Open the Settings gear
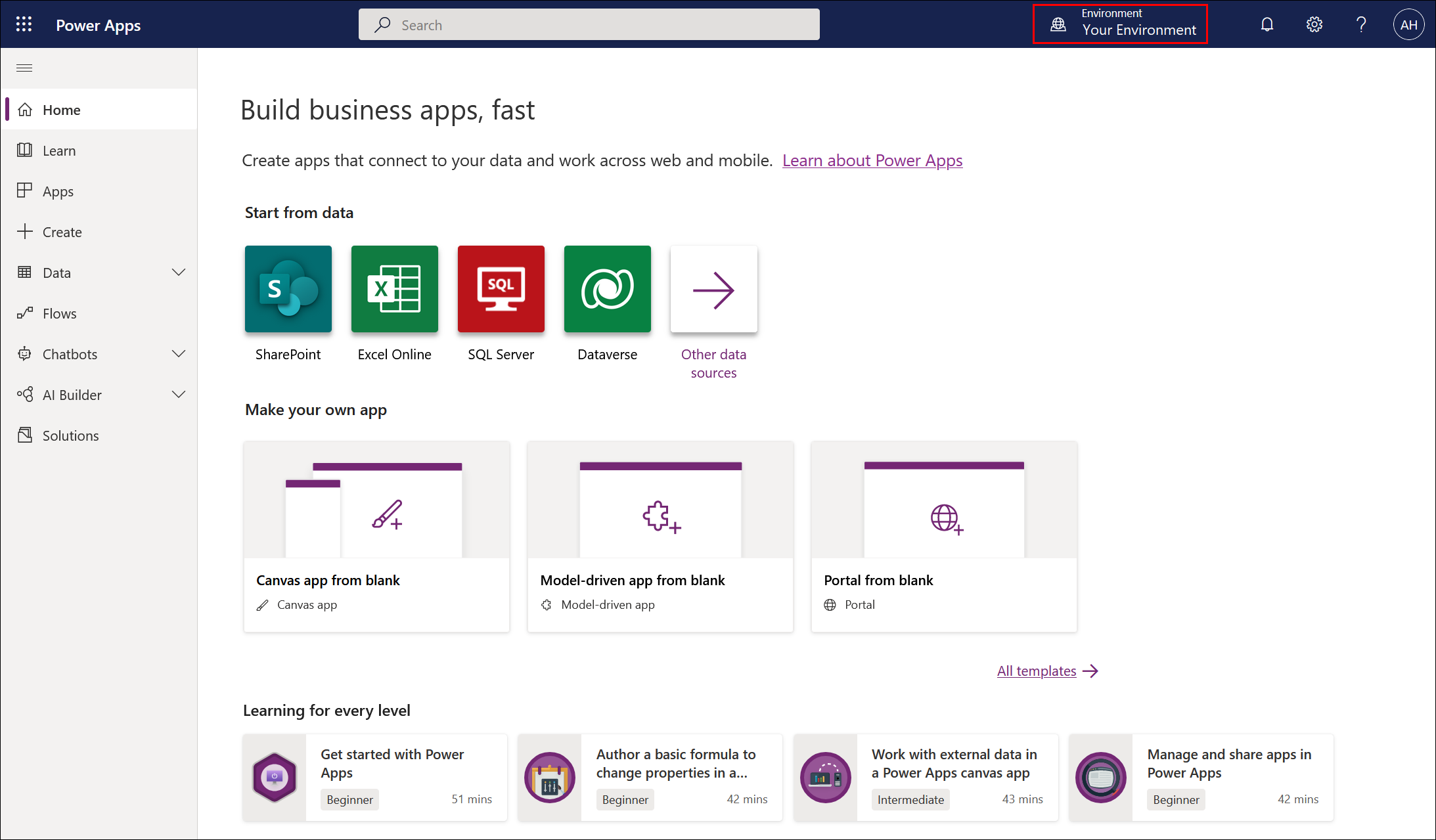 click(x=1314, y=25)
